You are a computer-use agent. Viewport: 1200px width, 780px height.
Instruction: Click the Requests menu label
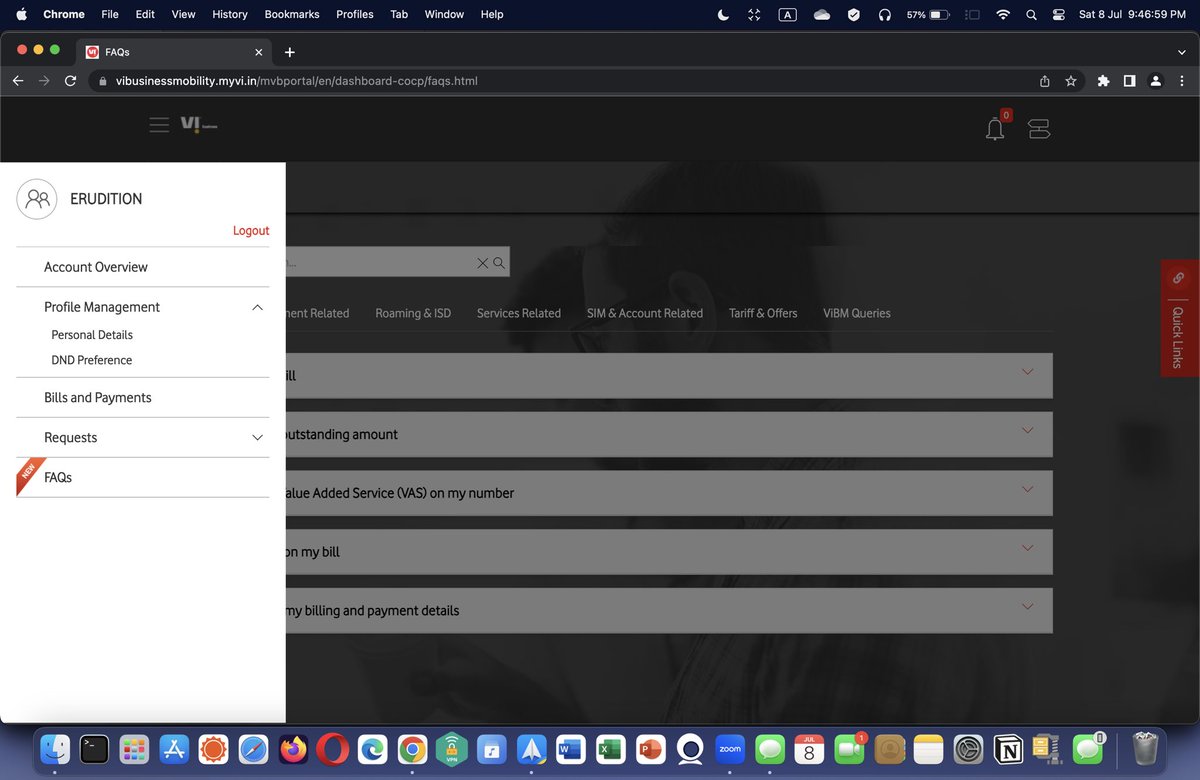pos(71,437)
